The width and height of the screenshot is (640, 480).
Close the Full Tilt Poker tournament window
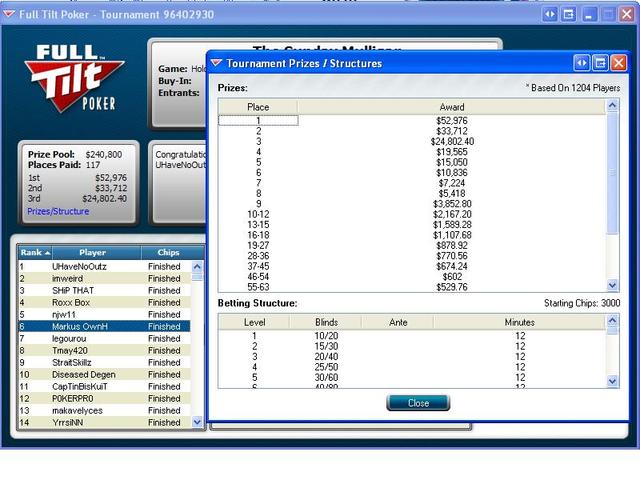627,15
